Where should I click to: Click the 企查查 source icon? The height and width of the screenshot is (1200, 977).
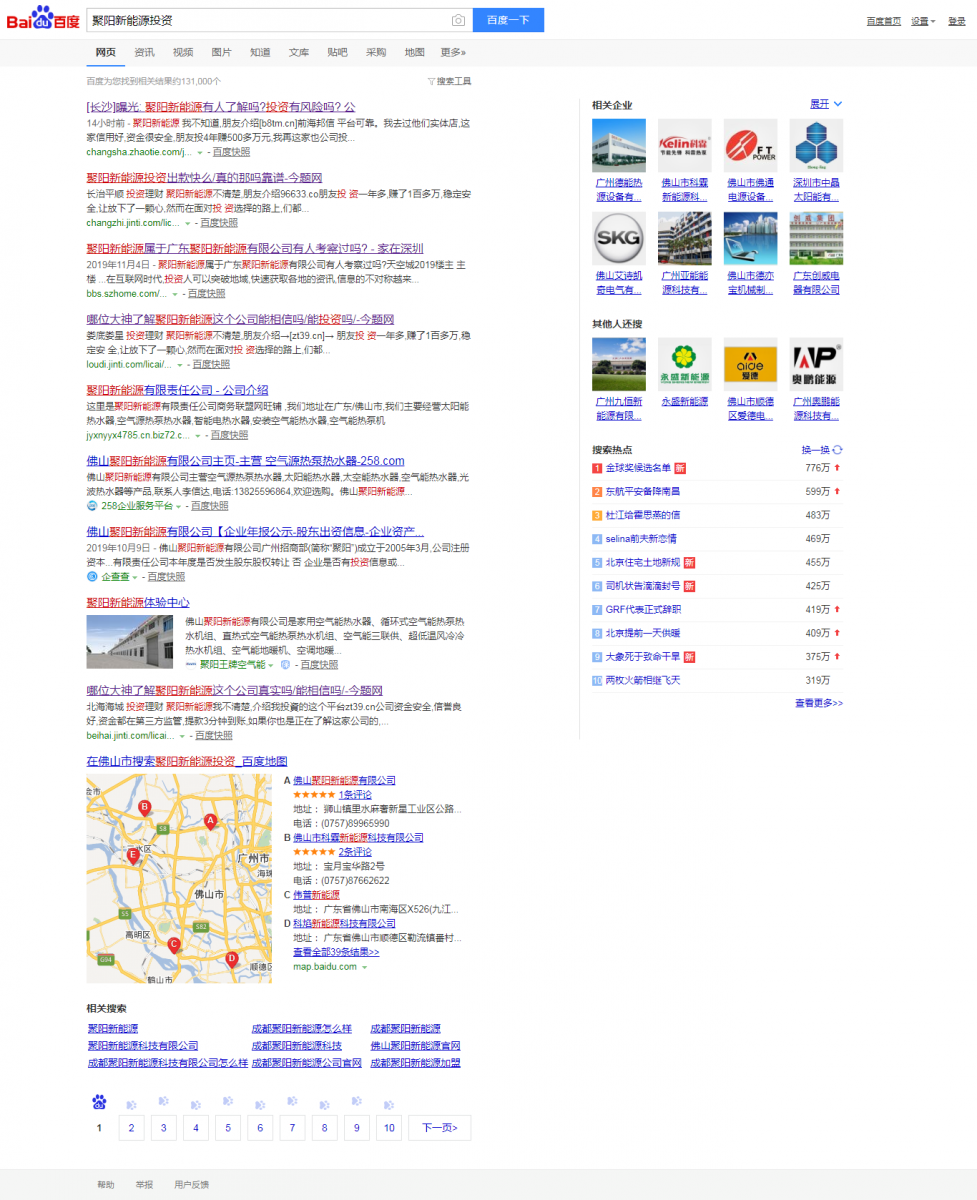[x=92, y=577]
